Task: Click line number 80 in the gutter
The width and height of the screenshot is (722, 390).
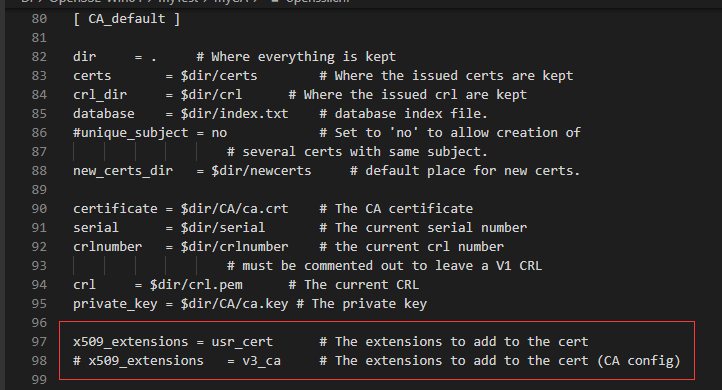Action: pos(39,19)
